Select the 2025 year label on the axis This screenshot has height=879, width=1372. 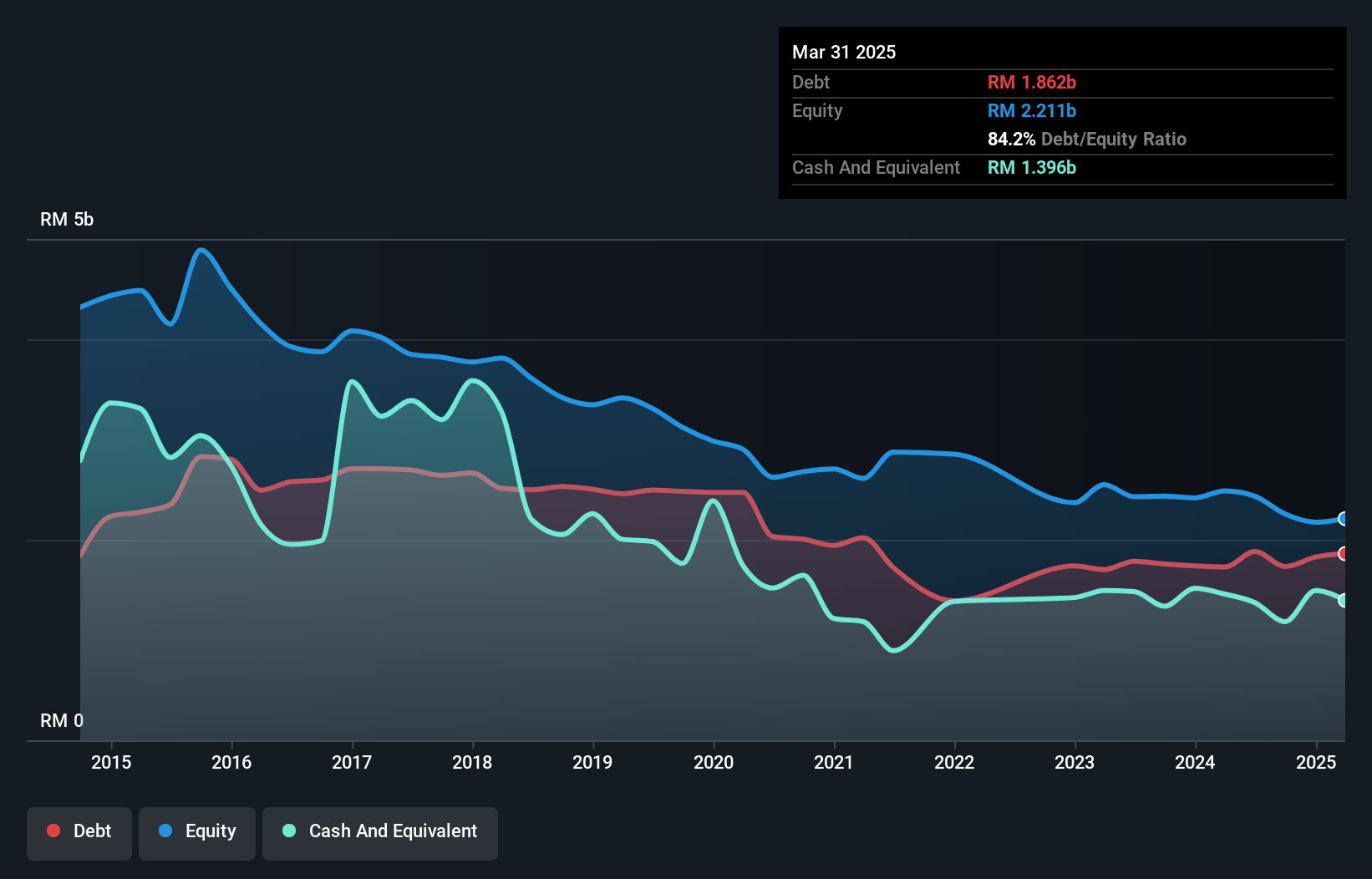pos(1317,762)
